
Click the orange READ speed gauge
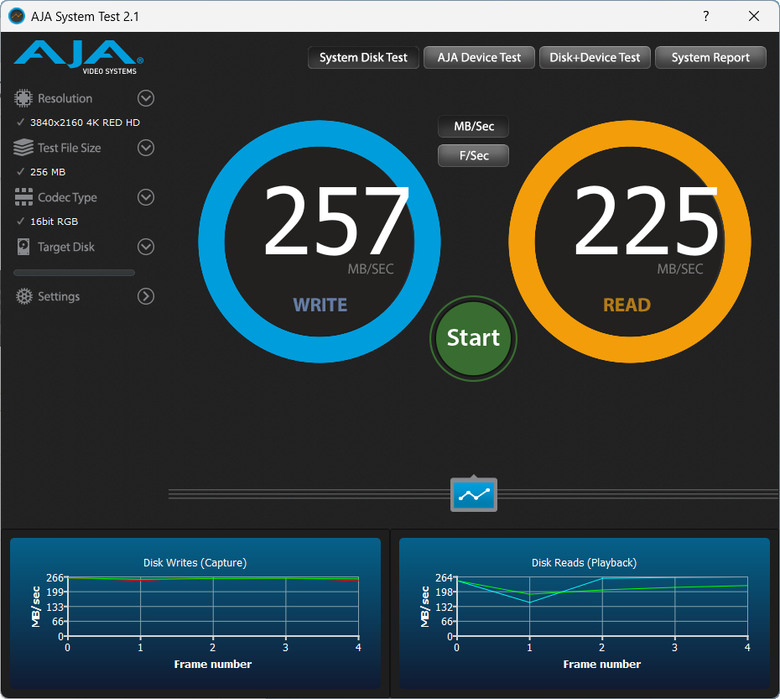[x=630, y=242]
